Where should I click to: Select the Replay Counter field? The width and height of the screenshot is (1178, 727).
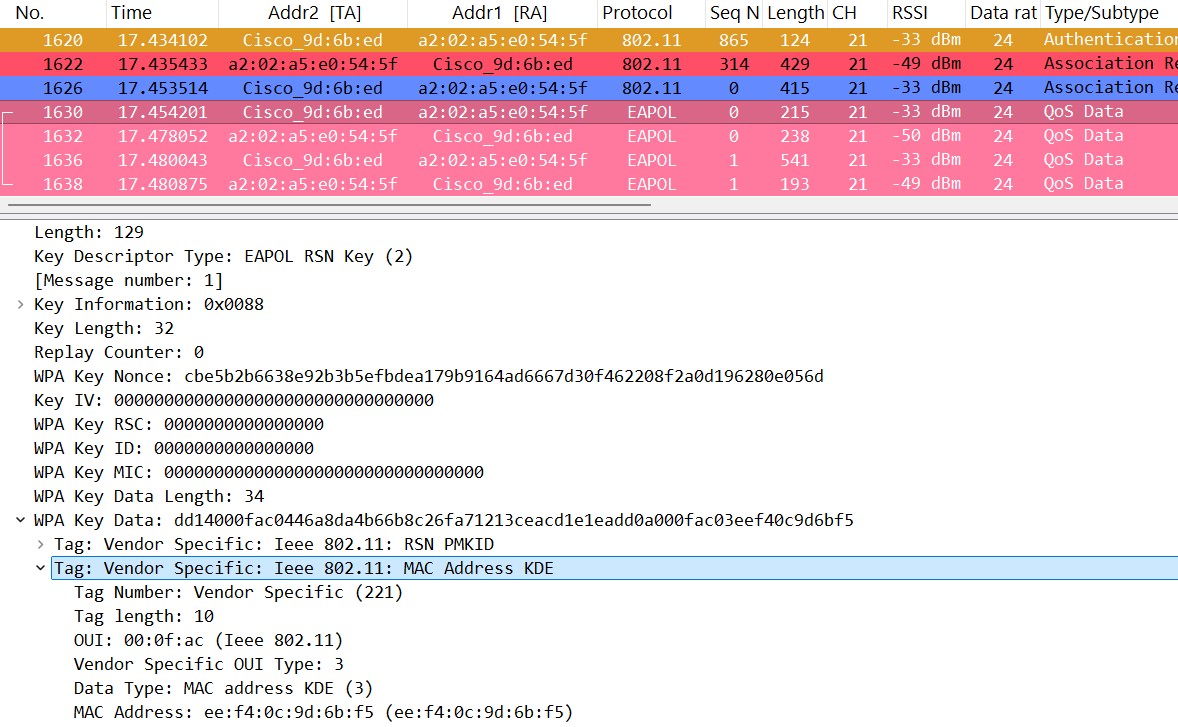click(x=118, y=352)
